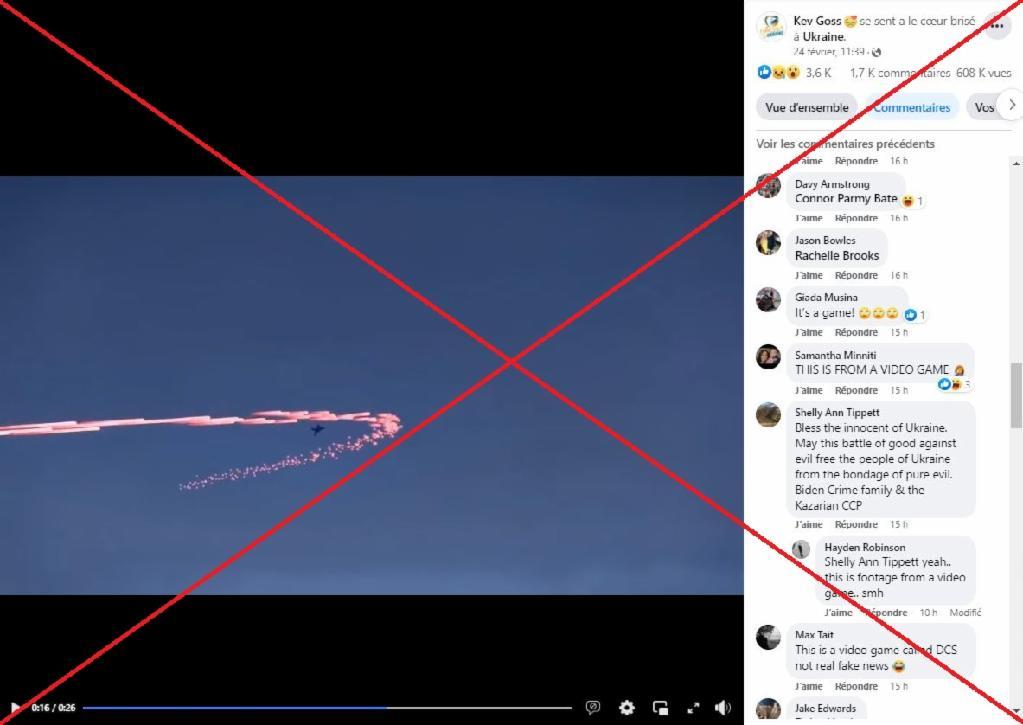Open the three-dot post options menu

997,26
